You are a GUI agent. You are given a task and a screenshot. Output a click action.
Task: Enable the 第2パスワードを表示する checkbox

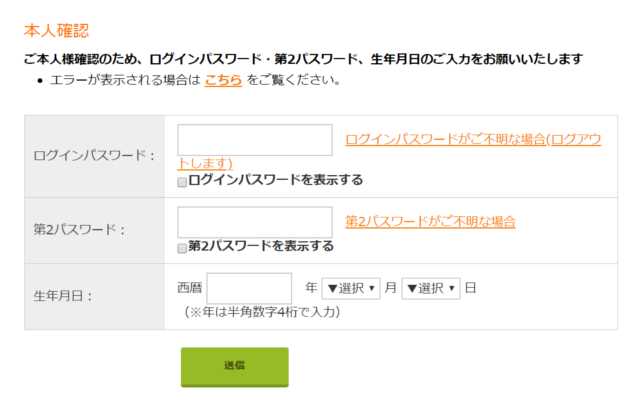182,248
